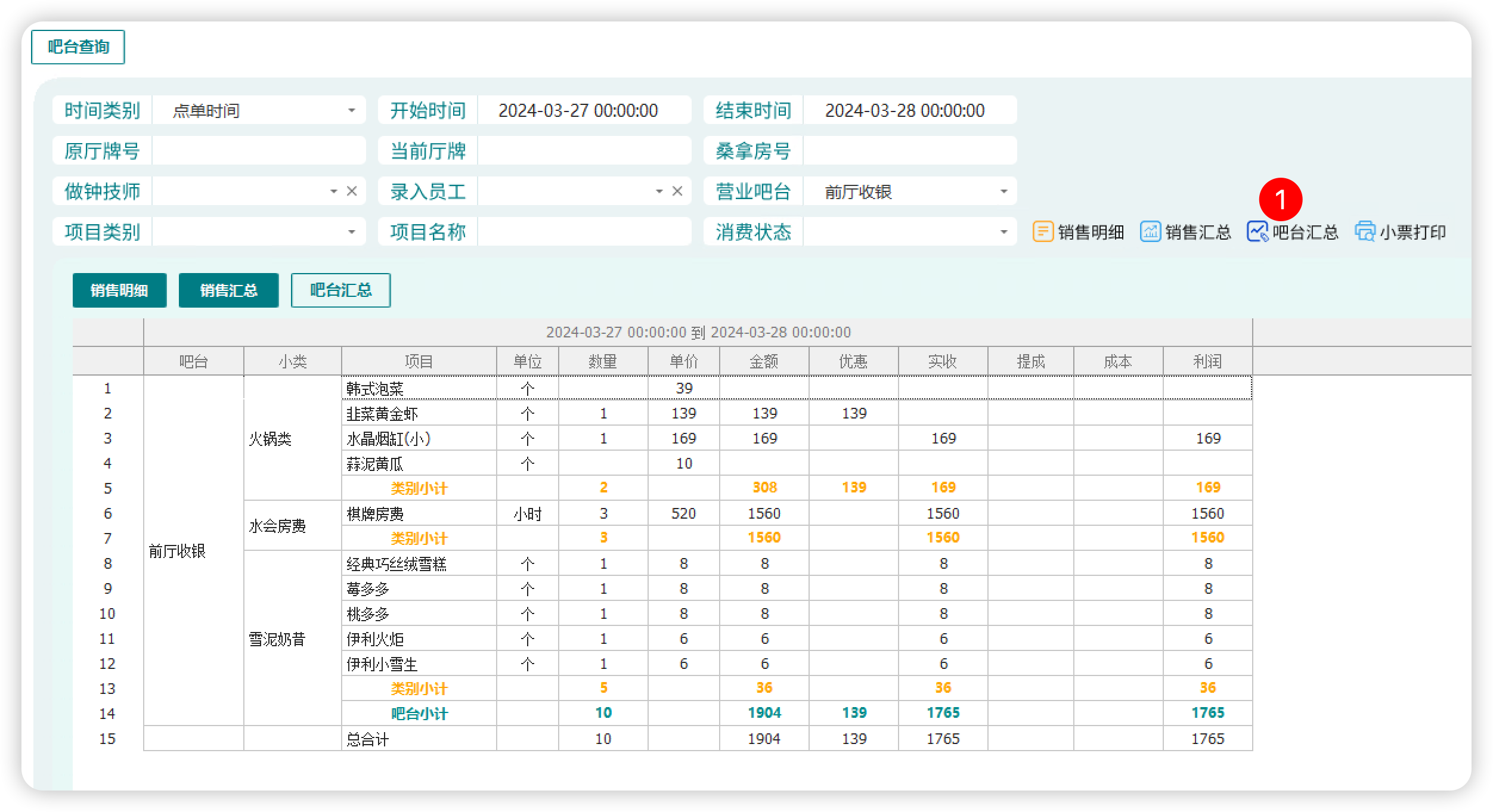Expand the 做钟技师 dropdown arrow
Screen dimensions: 1493x812
tap(334, 191)
